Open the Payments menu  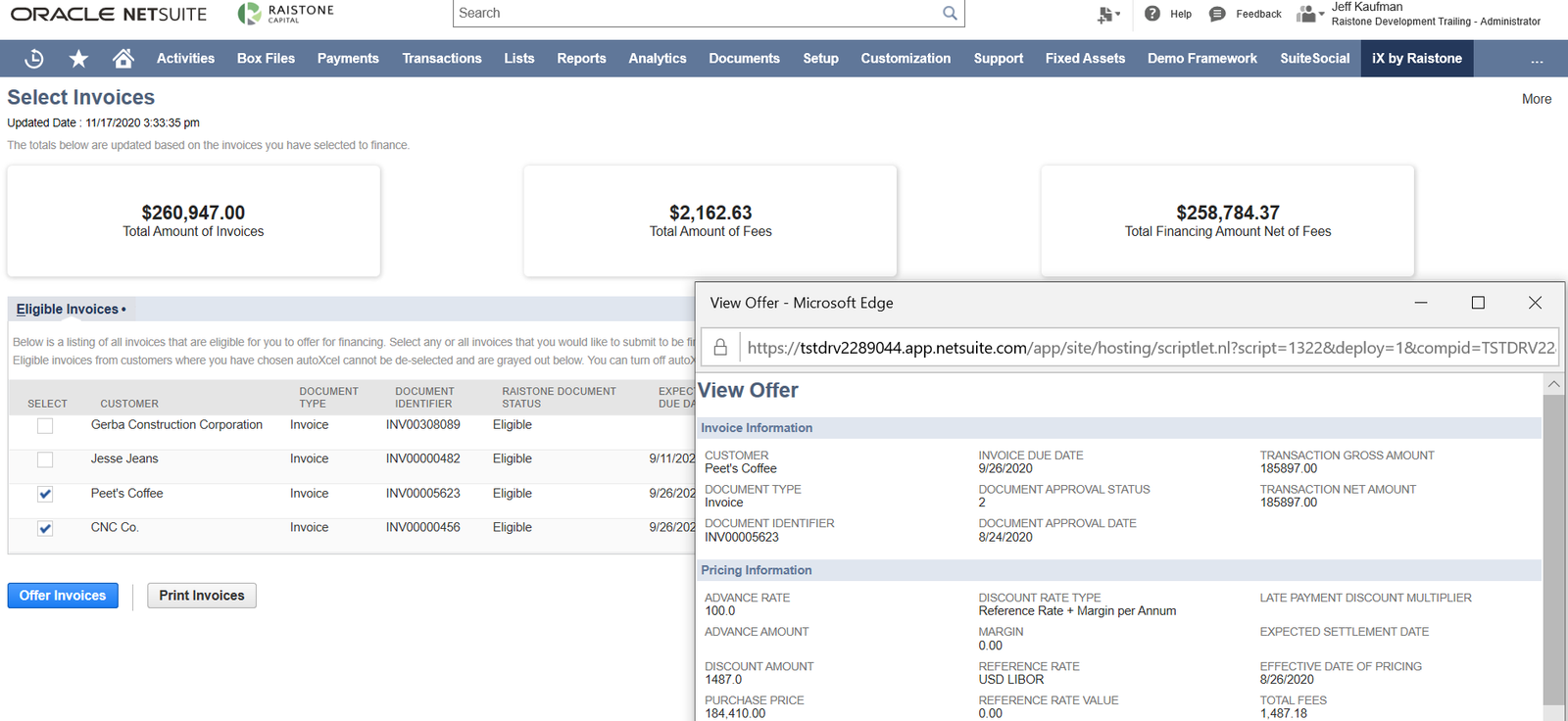pos(348,59)
